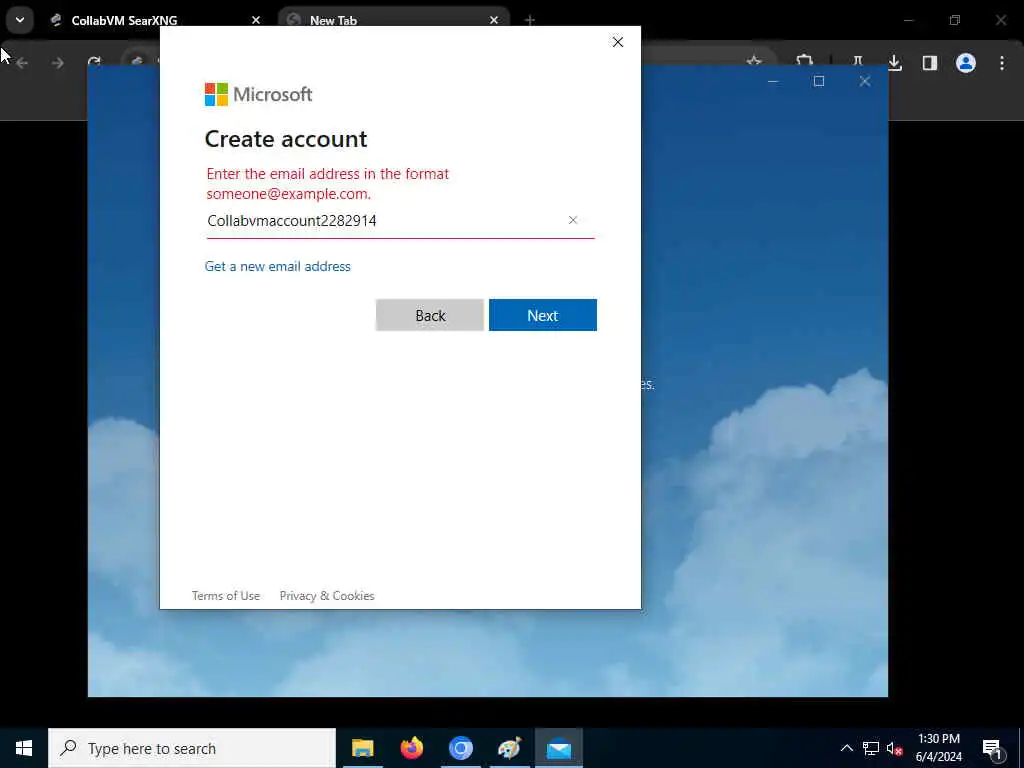1024x768 pixels.
Task: Open the network status tray icon
Action: coord(871,748)
